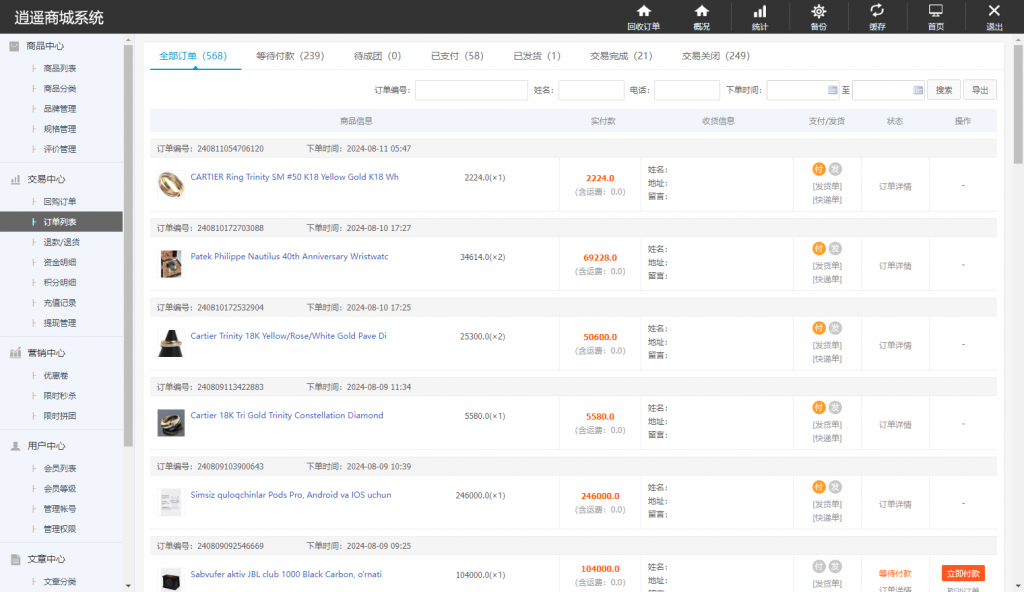1024x592 pixels.
Task: Open the Cartier 18K Tri Gold ring thumbnail
Action: (x=171, y=423)
